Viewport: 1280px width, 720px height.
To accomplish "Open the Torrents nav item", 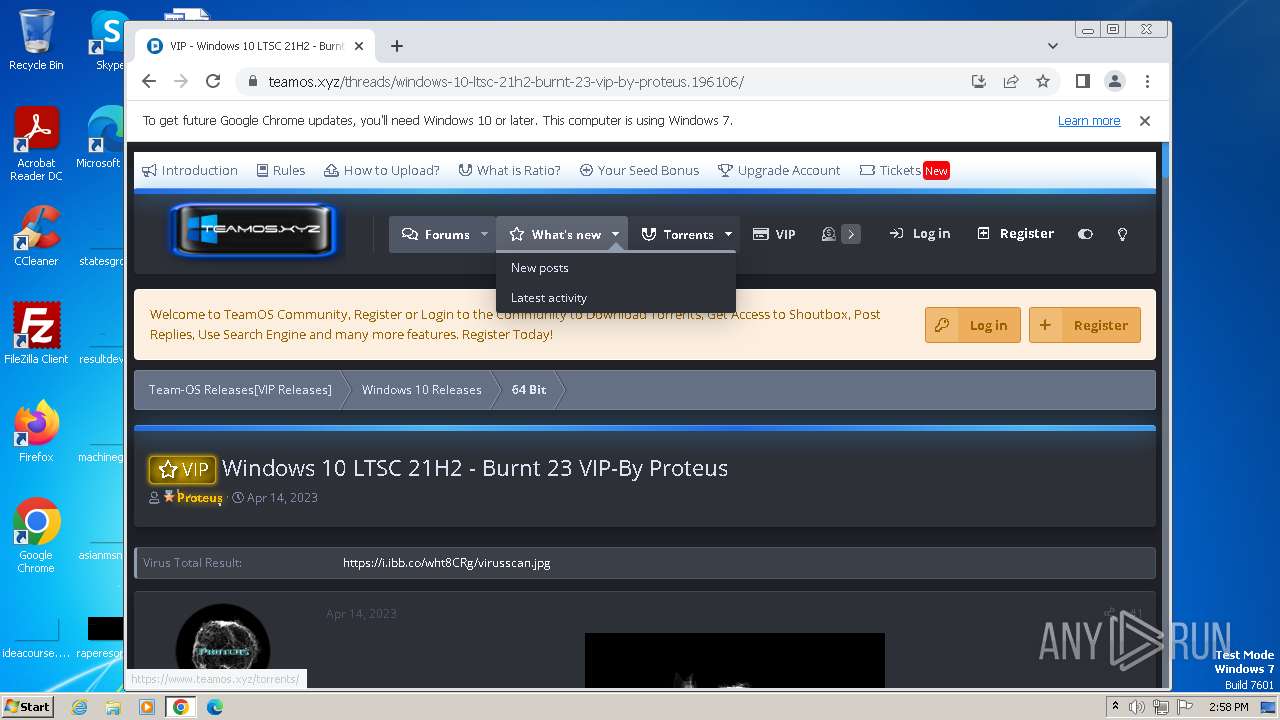I will pos(677,234).
